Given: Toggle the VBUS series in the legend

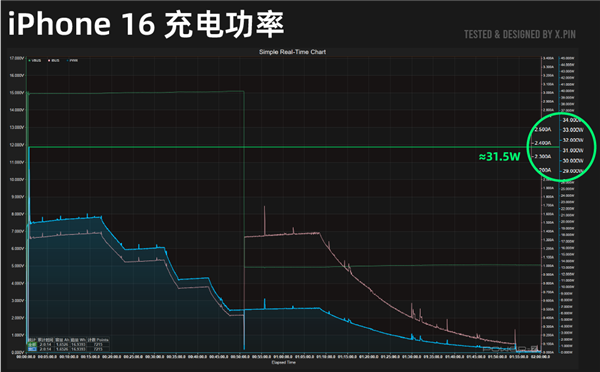Looking at the screenshot, I should [34, 60].
